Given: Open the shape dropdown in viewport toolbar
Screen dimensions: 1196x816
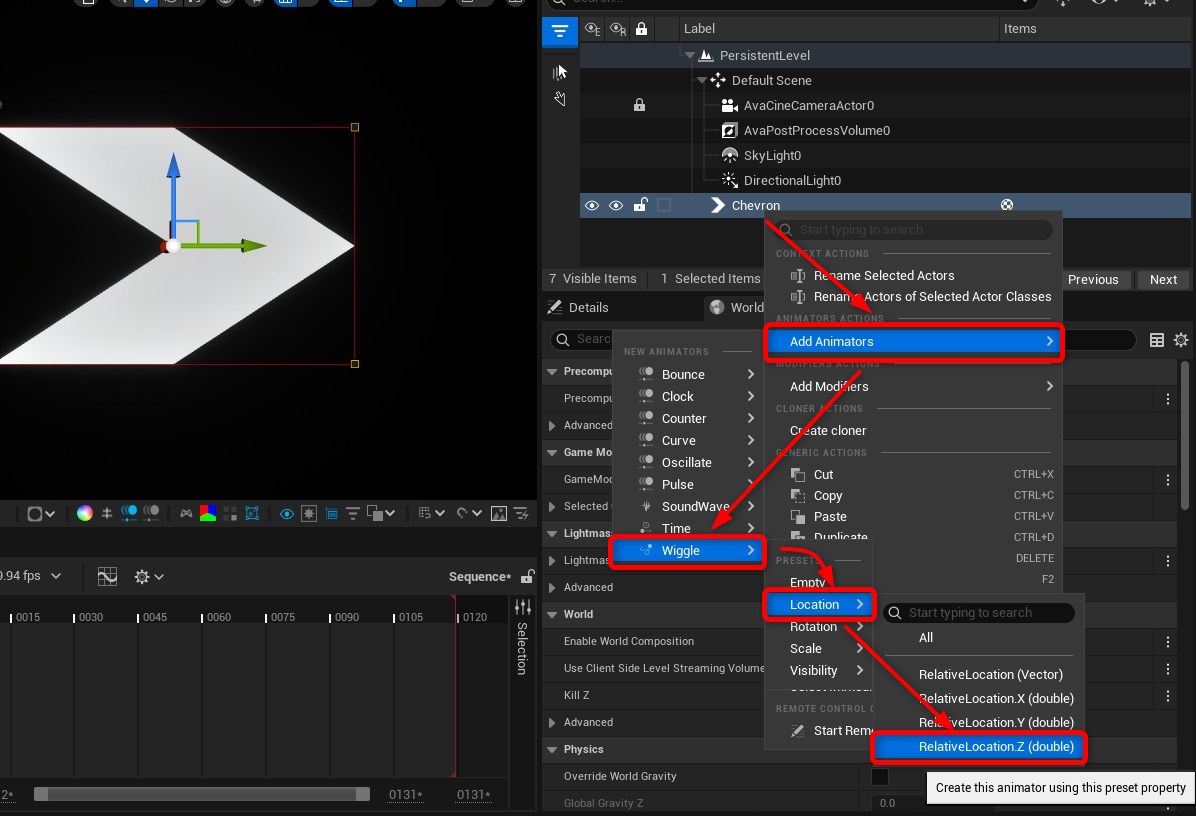Looking at the screenshot, I should pos(40,513).
